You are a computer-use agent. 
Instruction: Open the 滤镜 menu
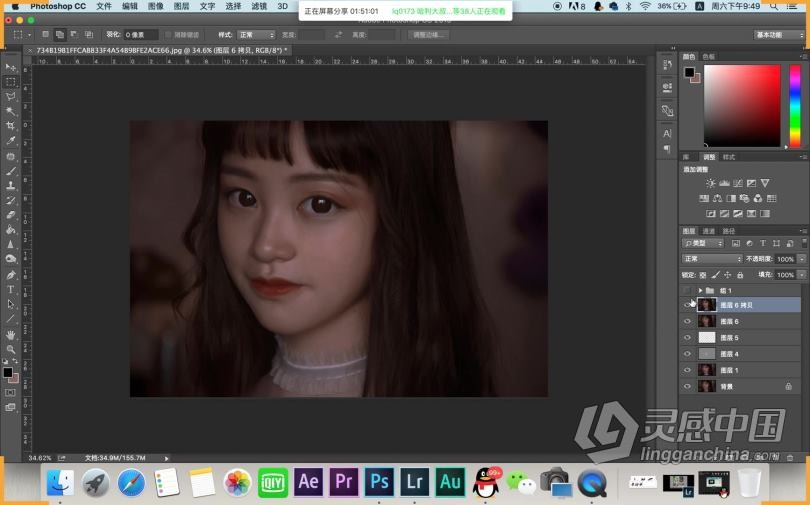[x=259, y=6]
